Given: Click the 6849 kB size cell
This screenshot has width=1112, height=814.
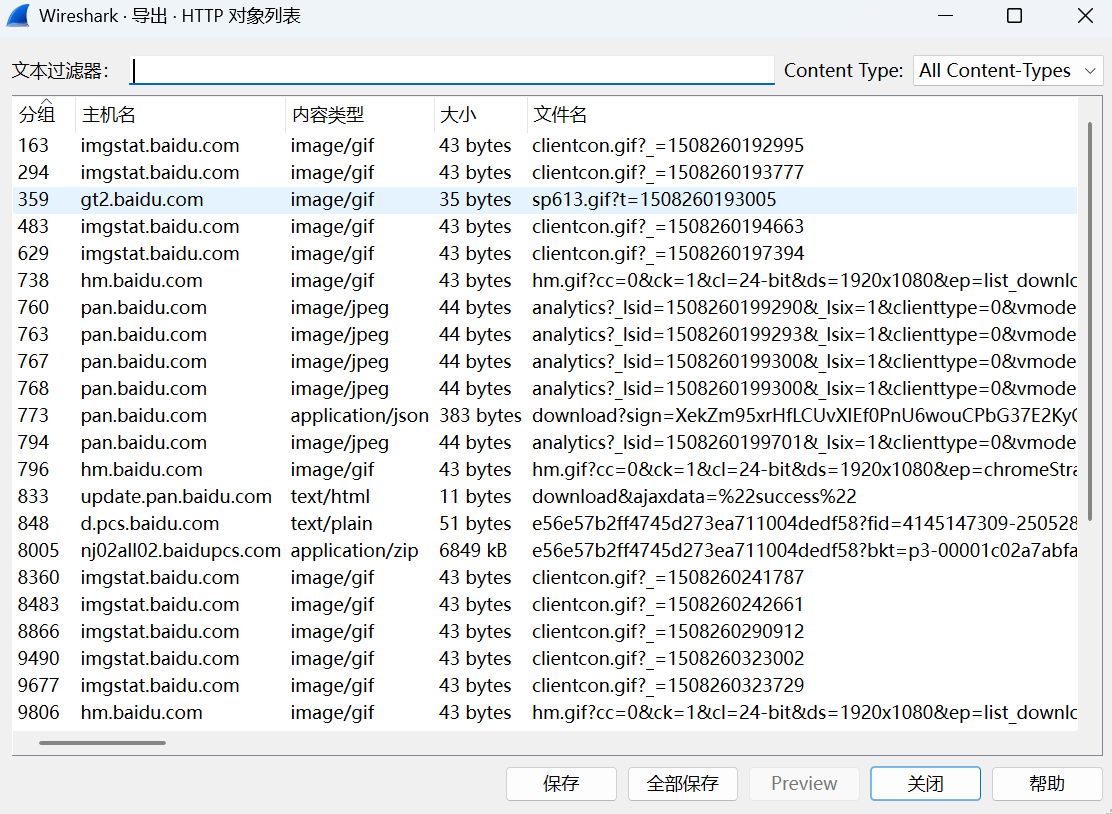Looking at the screenshot, I should click(473, 551).
